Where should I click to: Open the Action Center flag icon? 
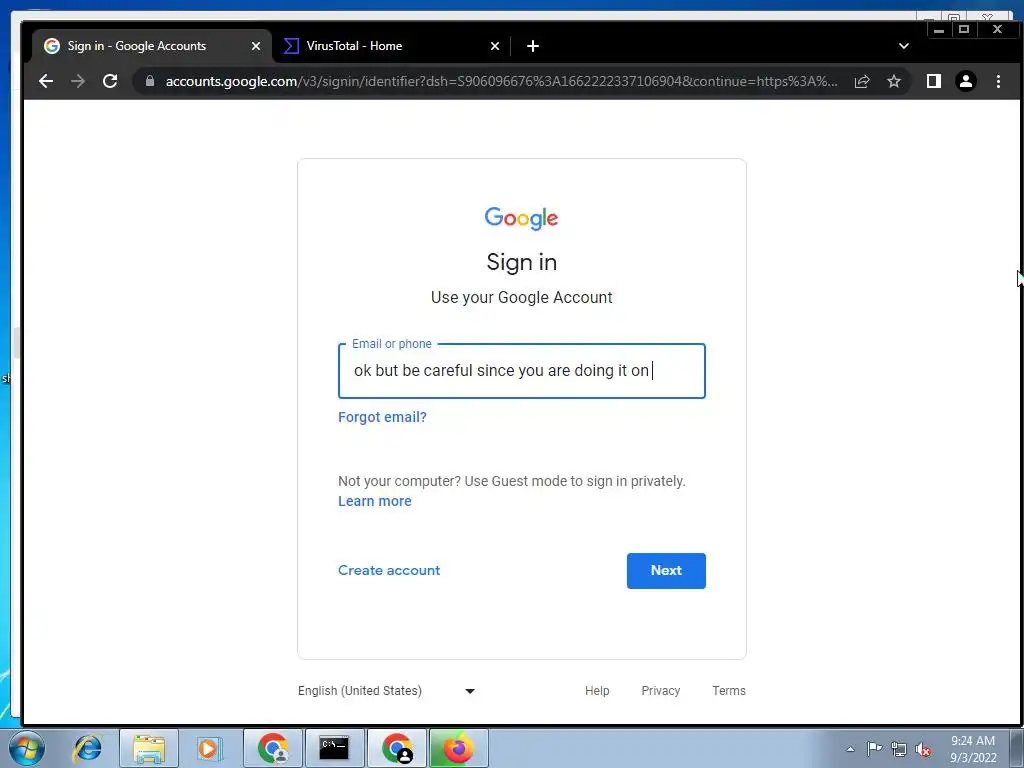pos(874,748)
